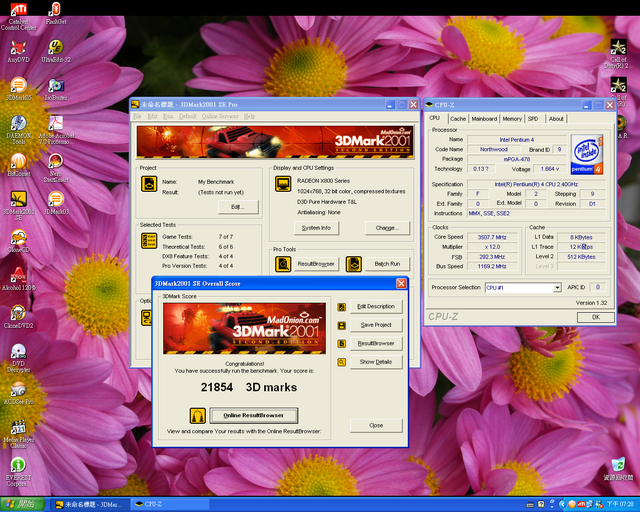Click the Save Project button
This screenshot has height=512, width=640.
(376, 325)
